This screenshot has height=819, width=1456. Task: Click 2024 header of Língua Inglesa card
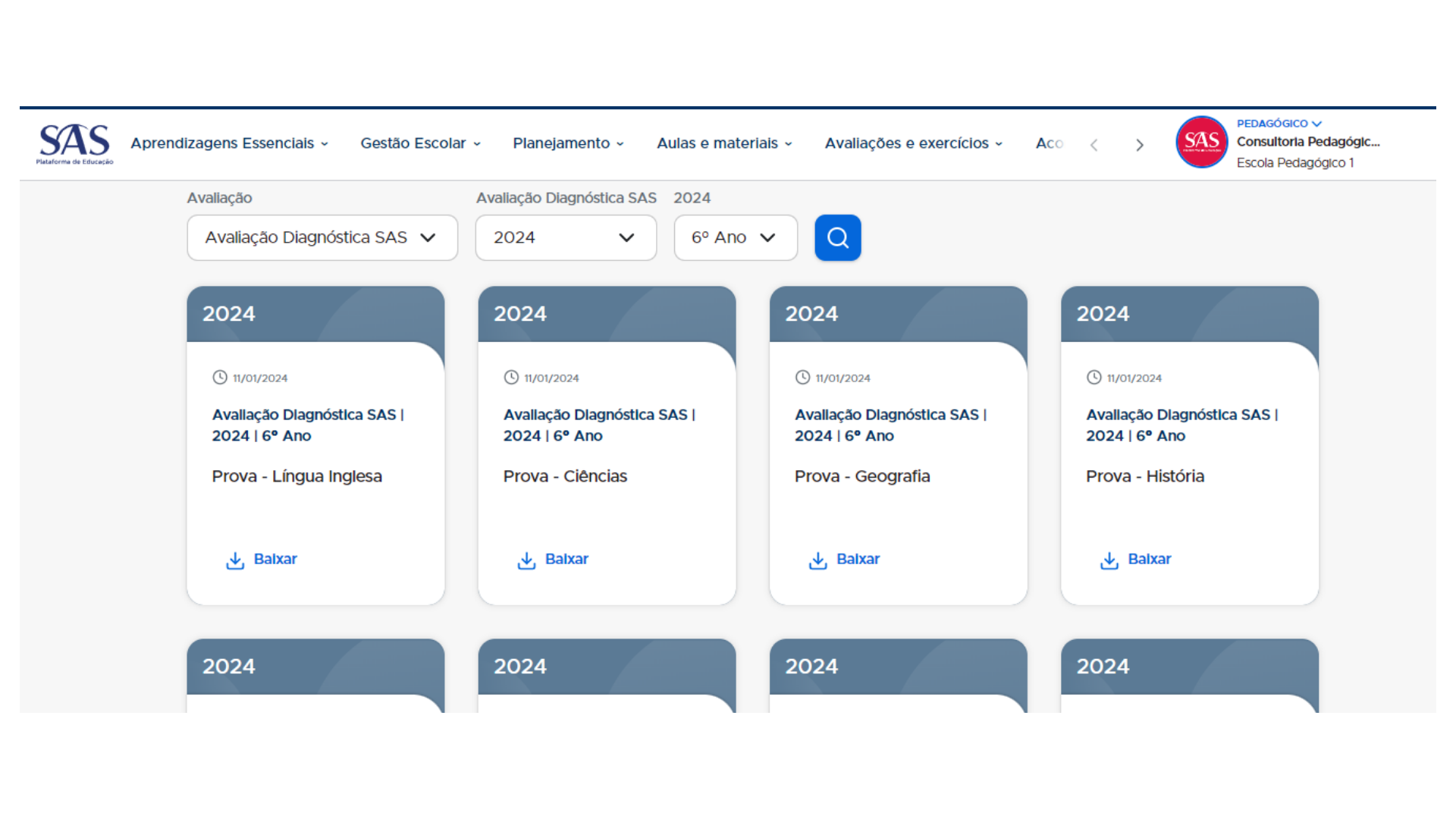pyautogui.click(x=229, y=314)
